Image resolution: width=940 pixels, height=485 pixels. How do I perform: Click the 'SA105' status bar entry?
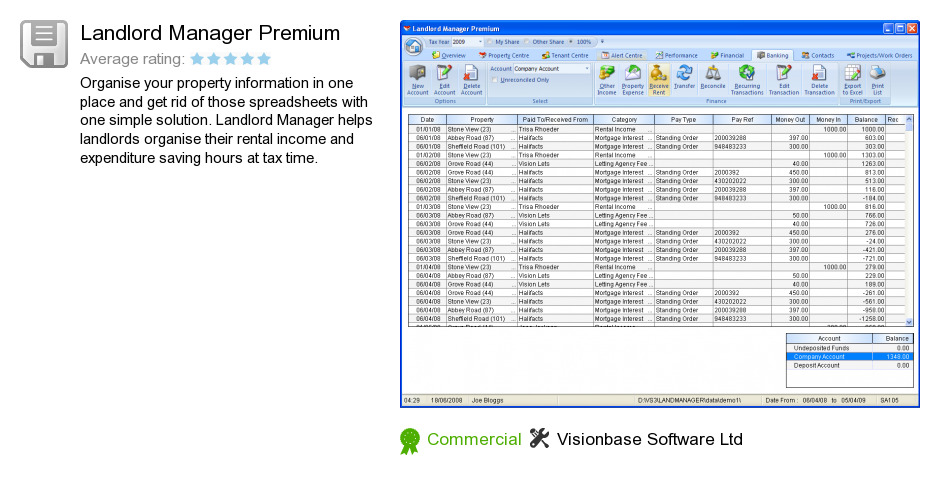pos(889,400)
